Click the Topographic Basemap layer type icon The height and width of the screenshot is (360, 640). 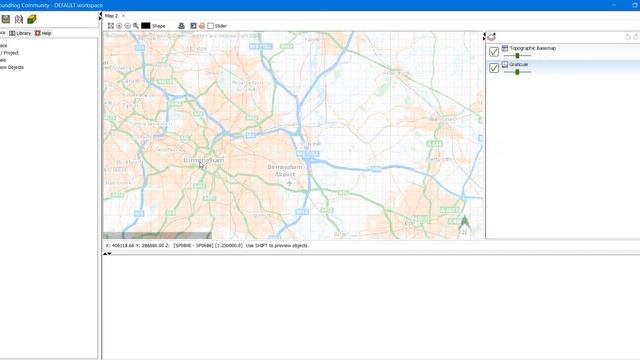pyautogui.click(x=505, y=48)
